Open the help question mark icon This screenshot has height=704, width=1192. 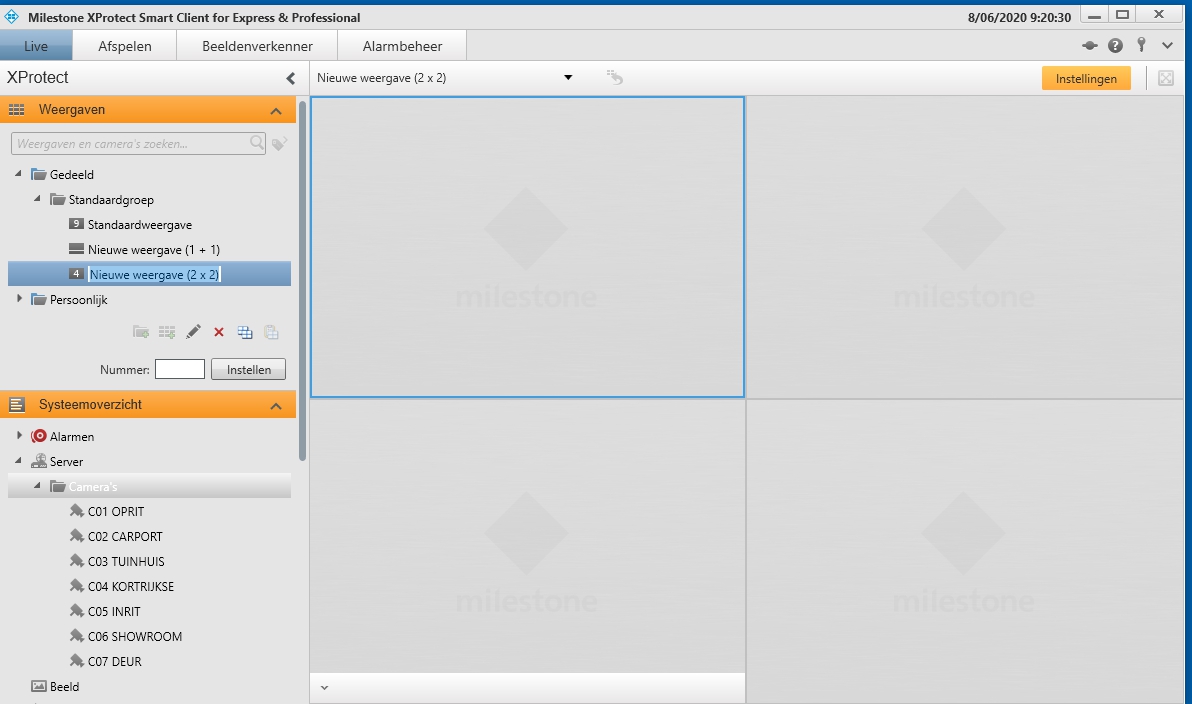(1115, 46)
